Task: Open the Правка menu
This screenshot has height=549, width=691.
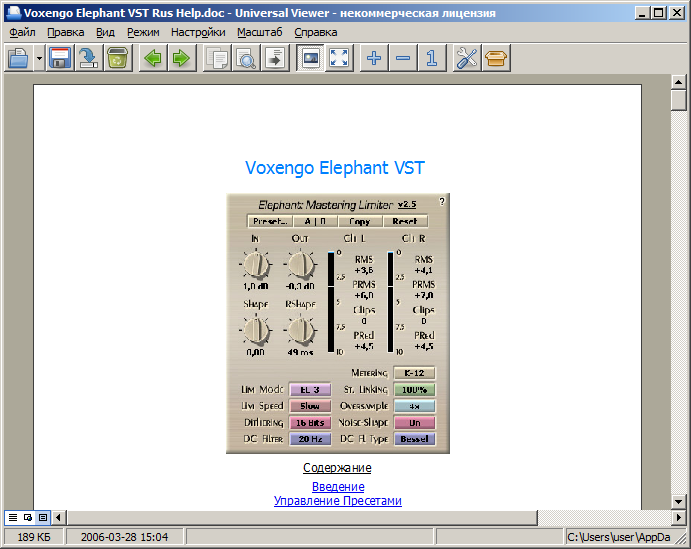Action: tap(66, 32)
